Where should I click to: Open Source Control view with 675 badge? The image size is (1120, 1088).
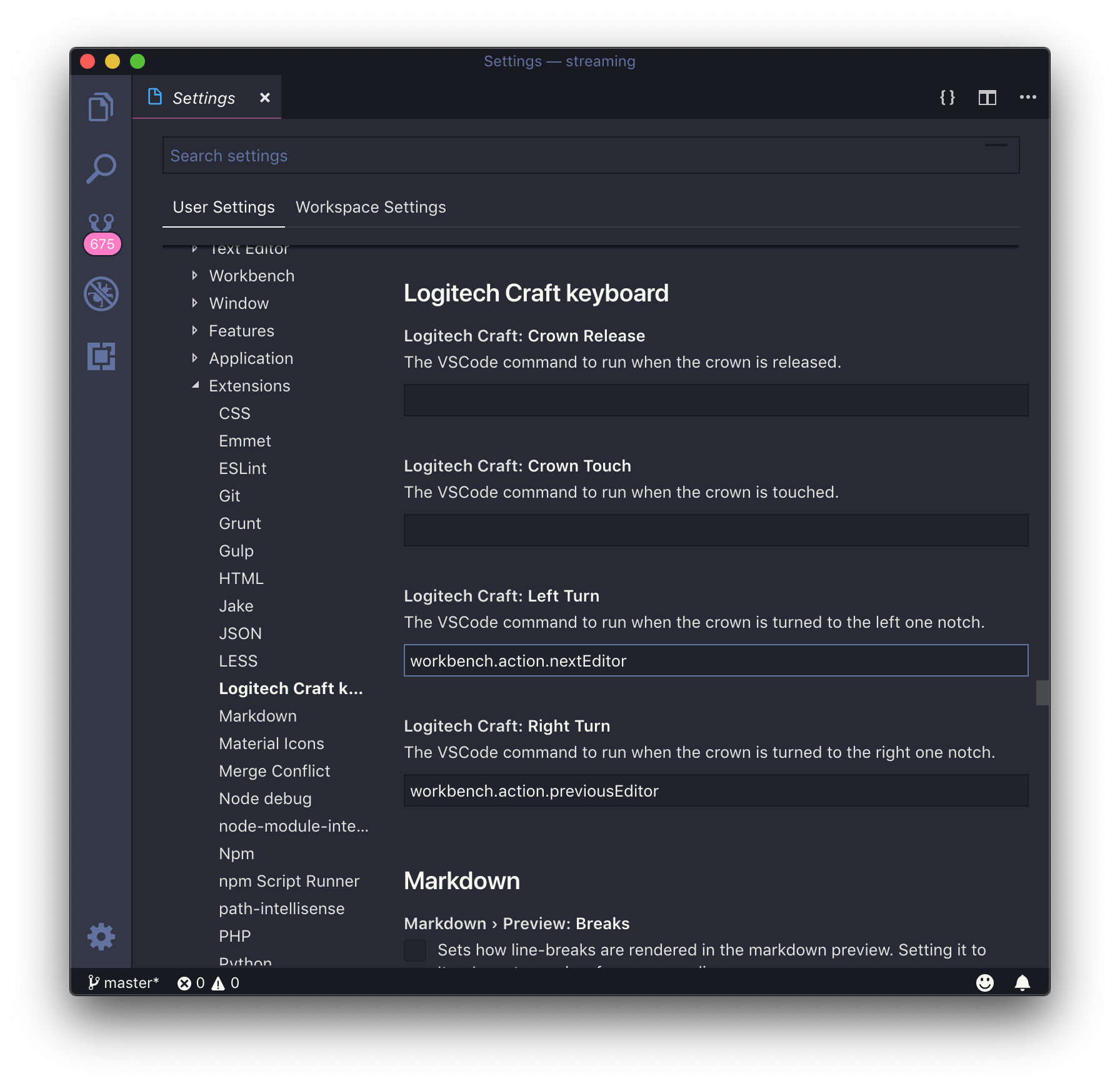pos(101,233)
